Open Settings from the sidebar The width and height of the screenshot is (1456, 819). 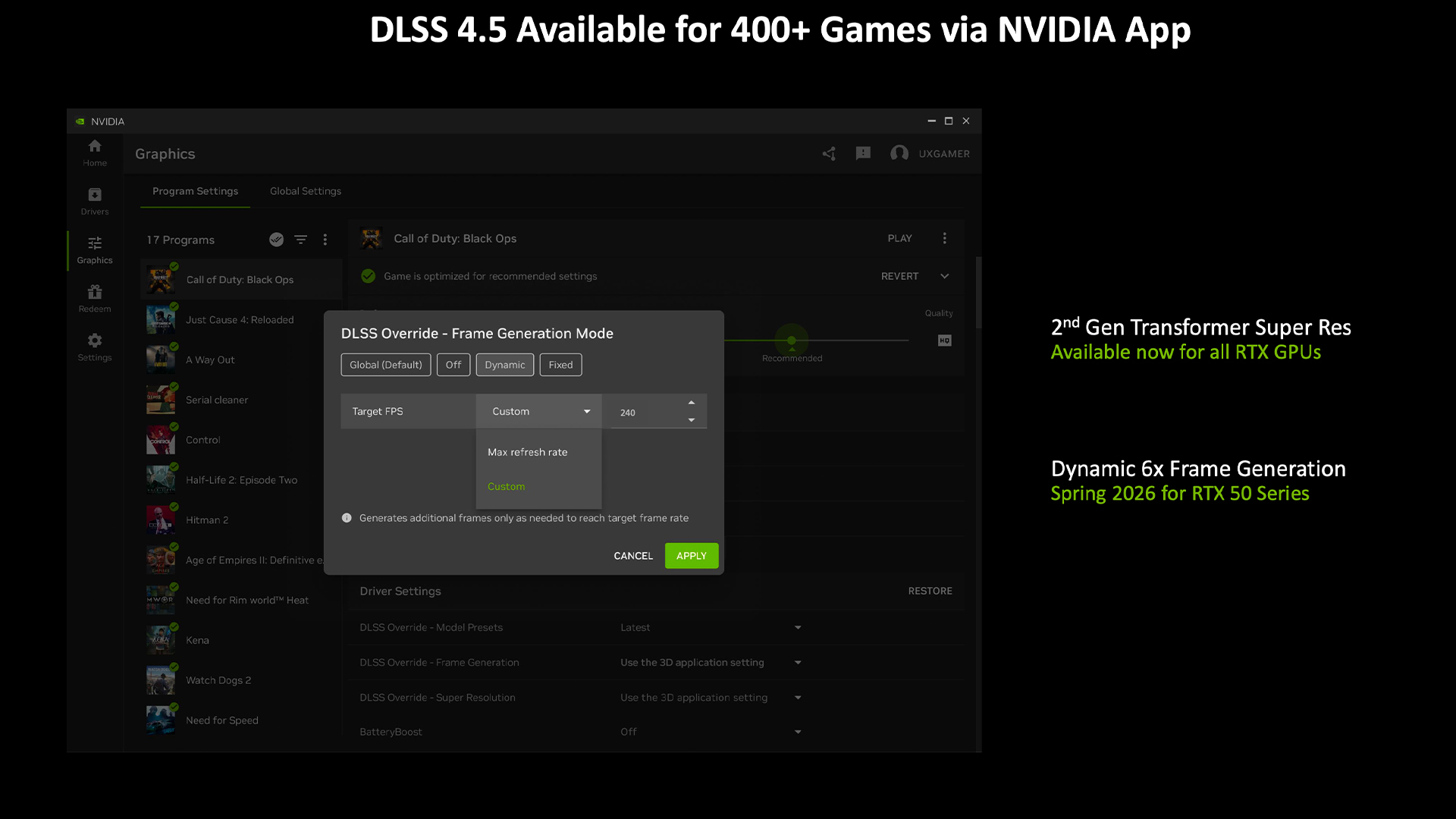coord(94,347)
